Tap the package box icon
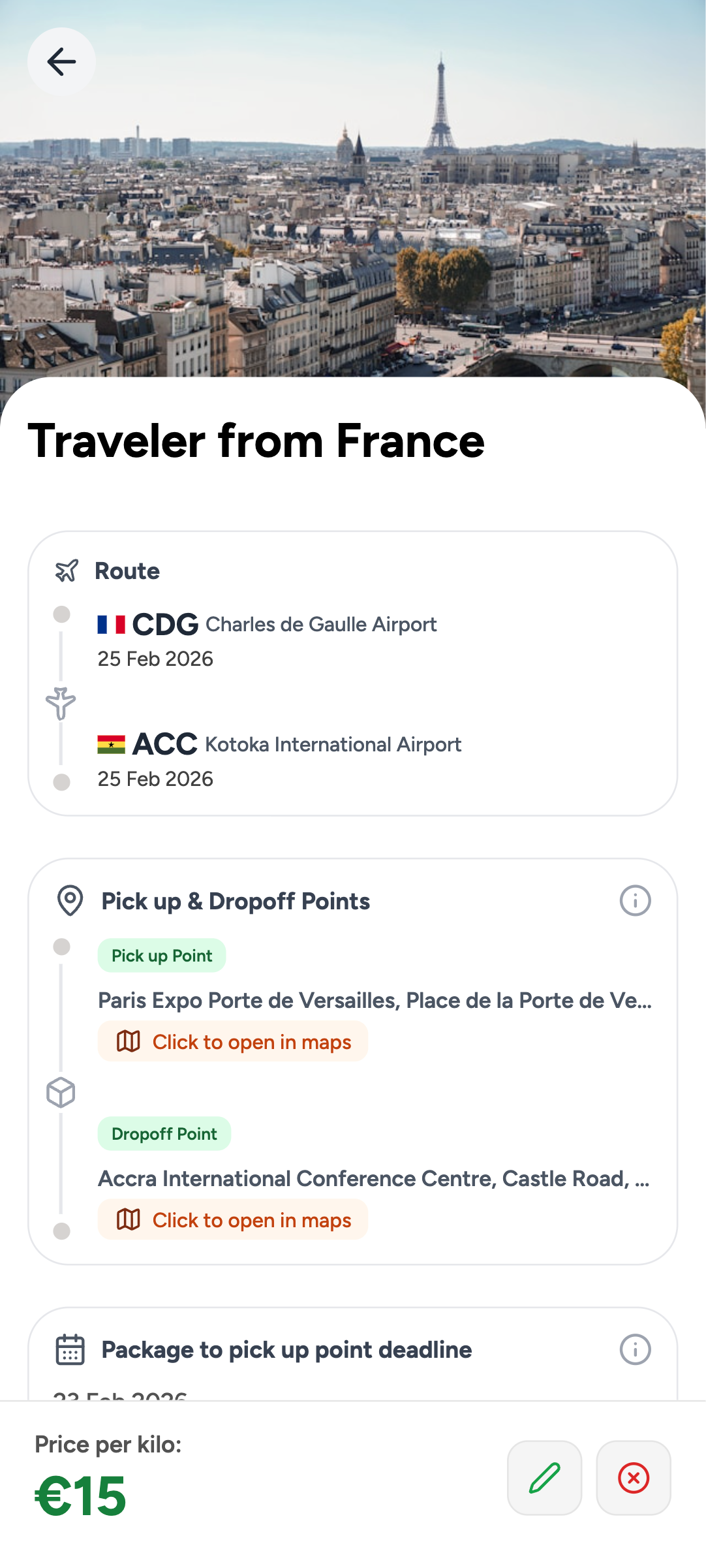 [61, 1092]
